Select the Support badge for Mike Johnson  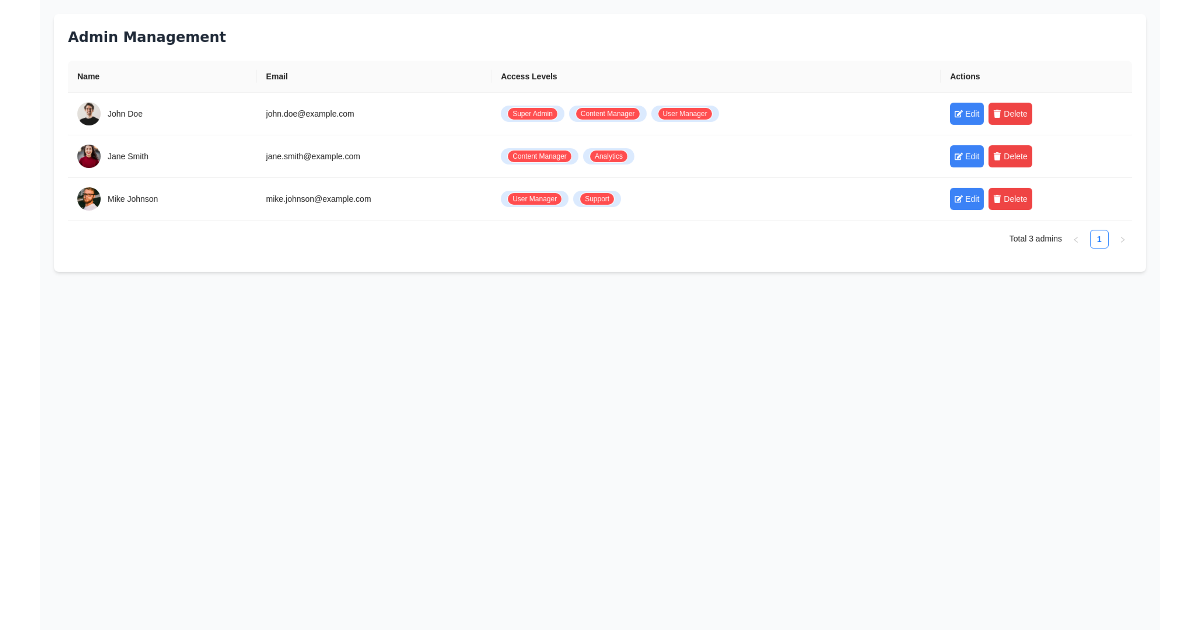click(x=597, y=198)
